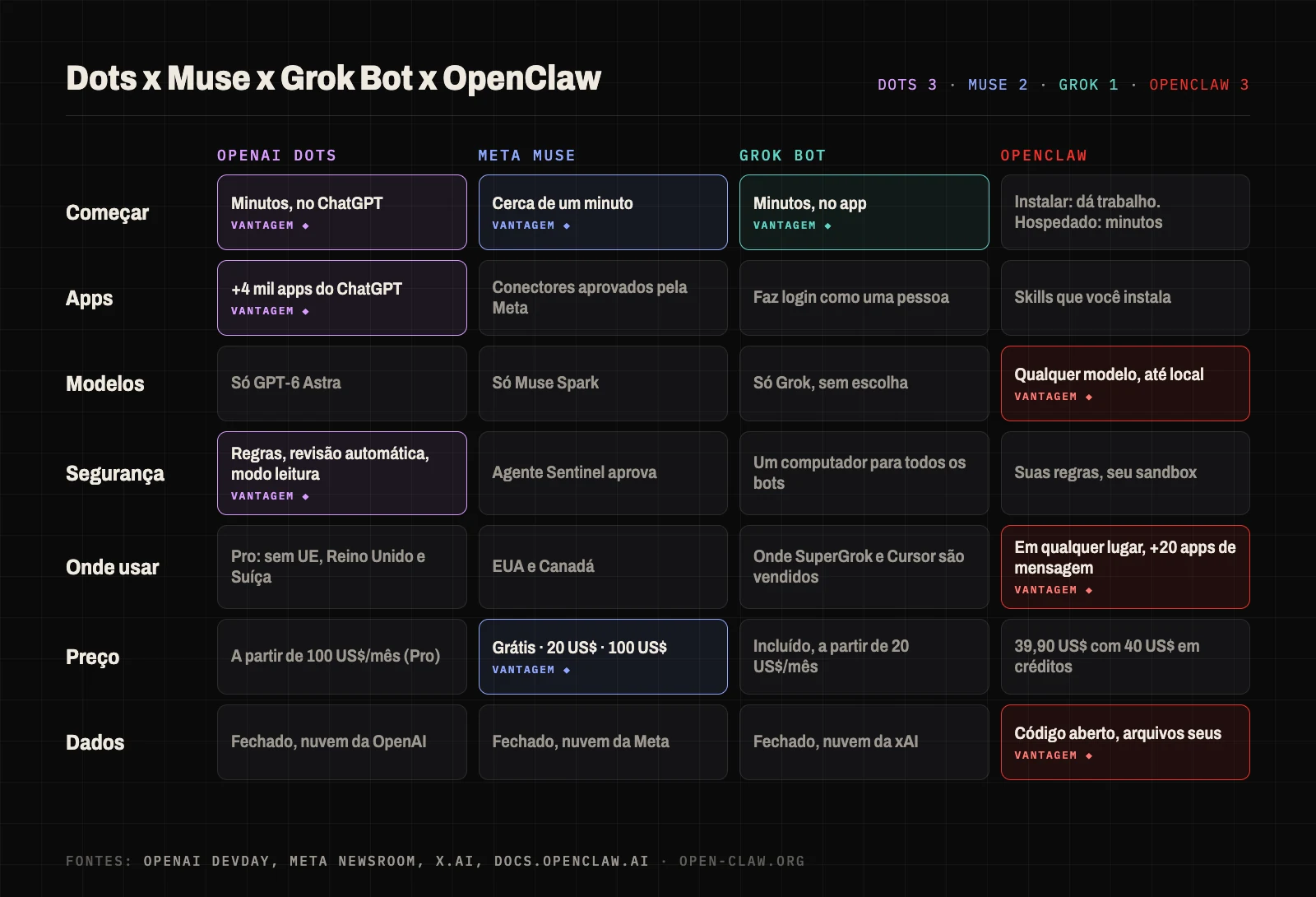Click VANTAGEM badge under Qualquer modelo, até local
The image size is (1316, 897).
pyautogui.click(x=1054, y=397)
